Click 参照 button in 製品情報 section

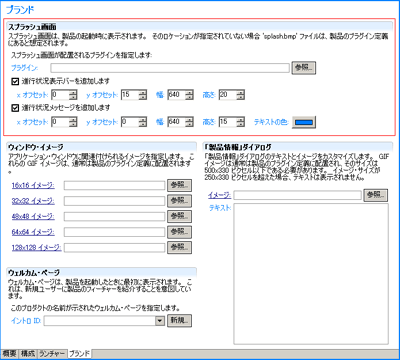[x=376, y=195]
